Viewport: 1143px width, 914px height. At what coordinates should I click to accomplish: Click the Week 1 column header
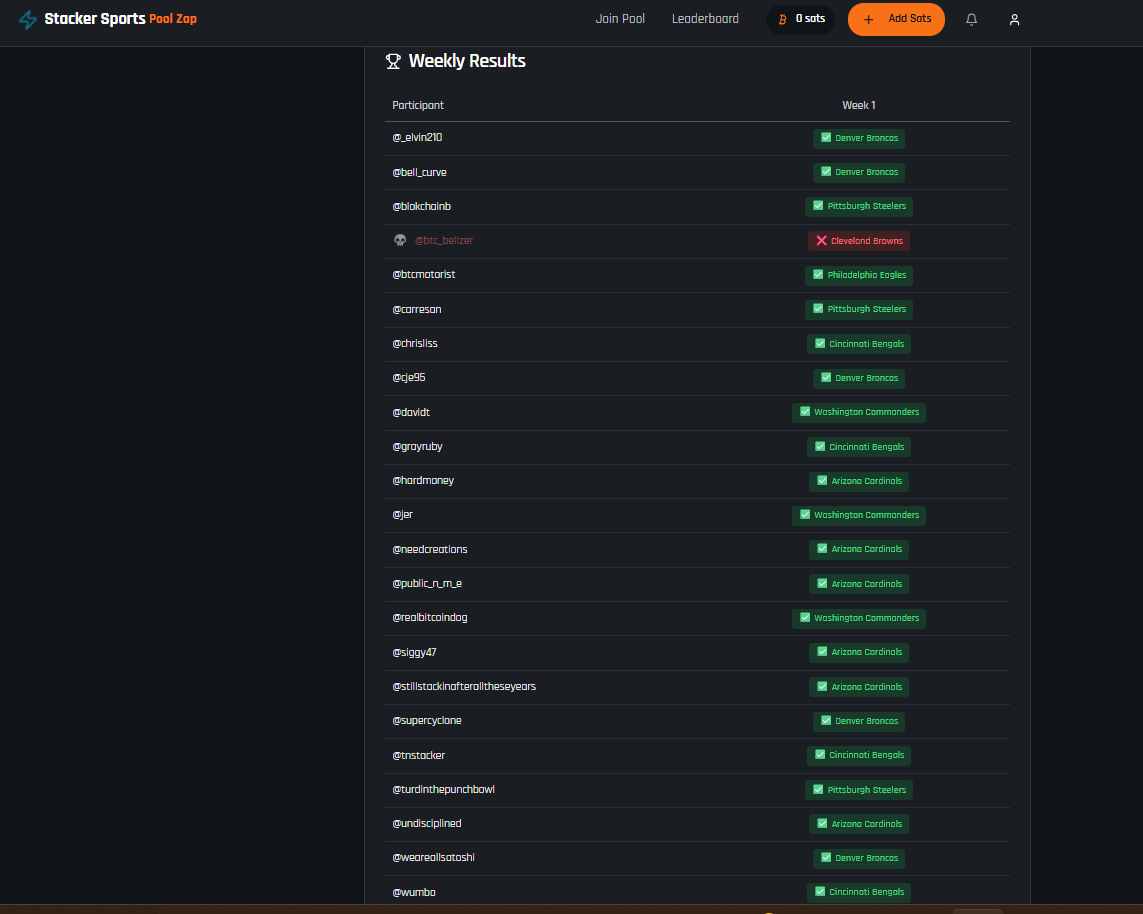(x=859, y=106)
